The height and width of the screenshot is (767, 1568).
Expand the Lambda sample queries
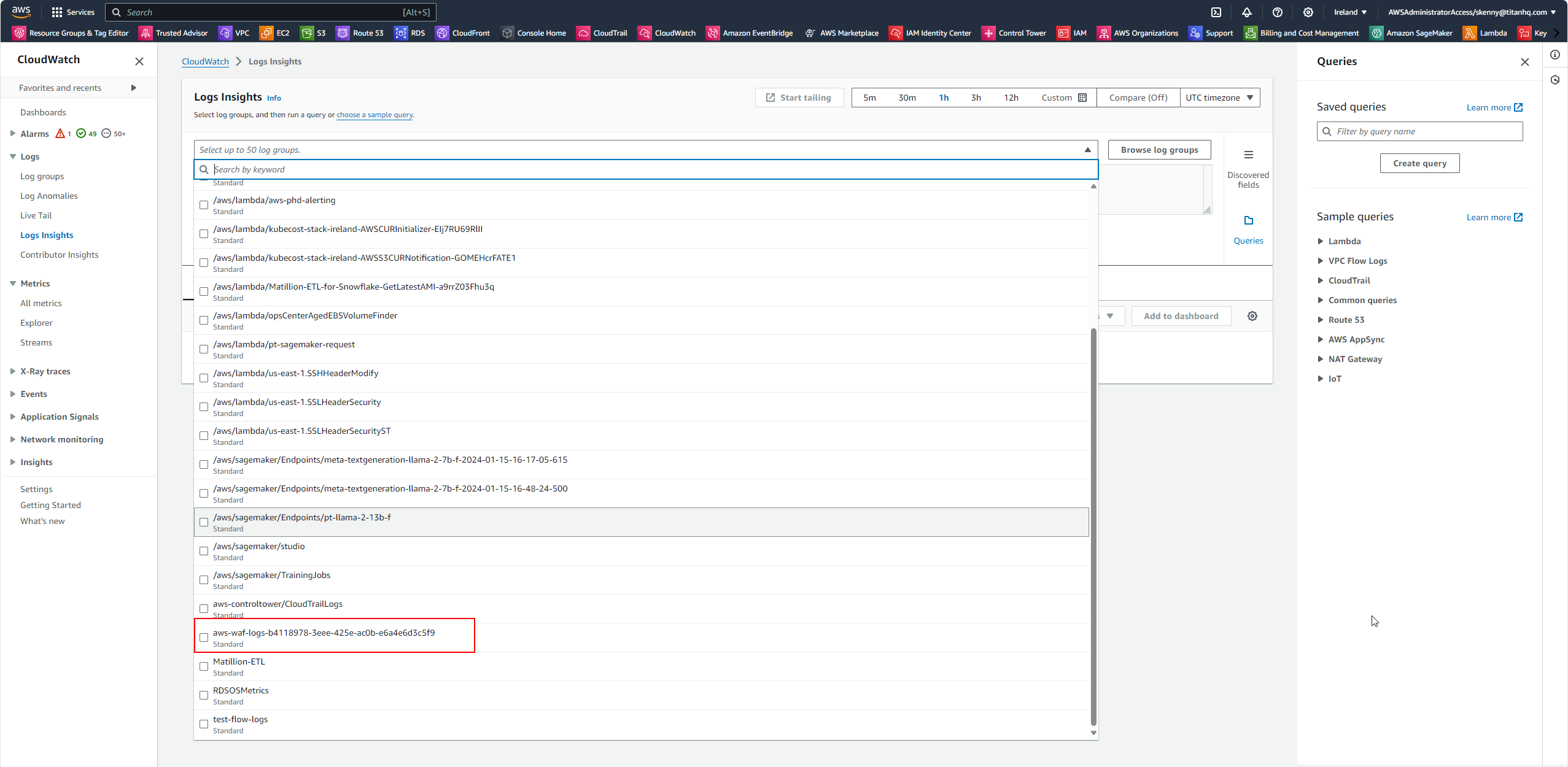point(1321,241)
